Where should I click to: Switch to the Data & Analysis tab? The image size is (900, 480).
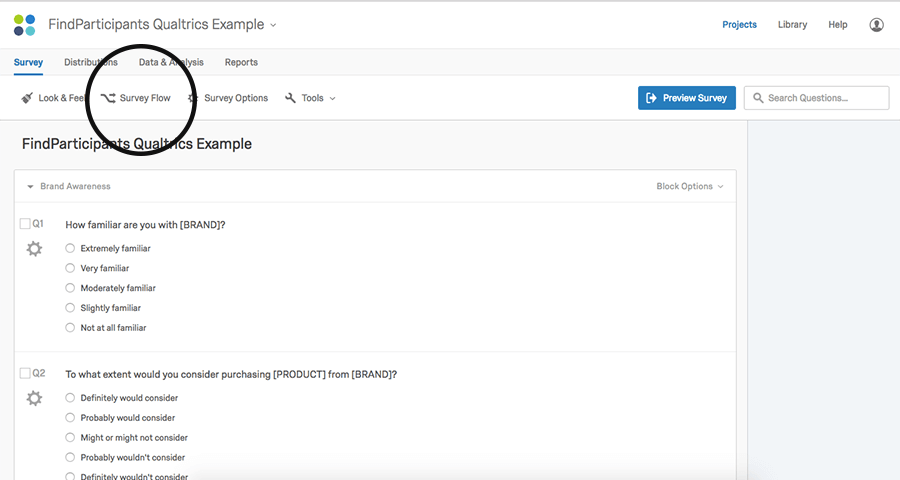pyautogui.click(x=171, y=62)
